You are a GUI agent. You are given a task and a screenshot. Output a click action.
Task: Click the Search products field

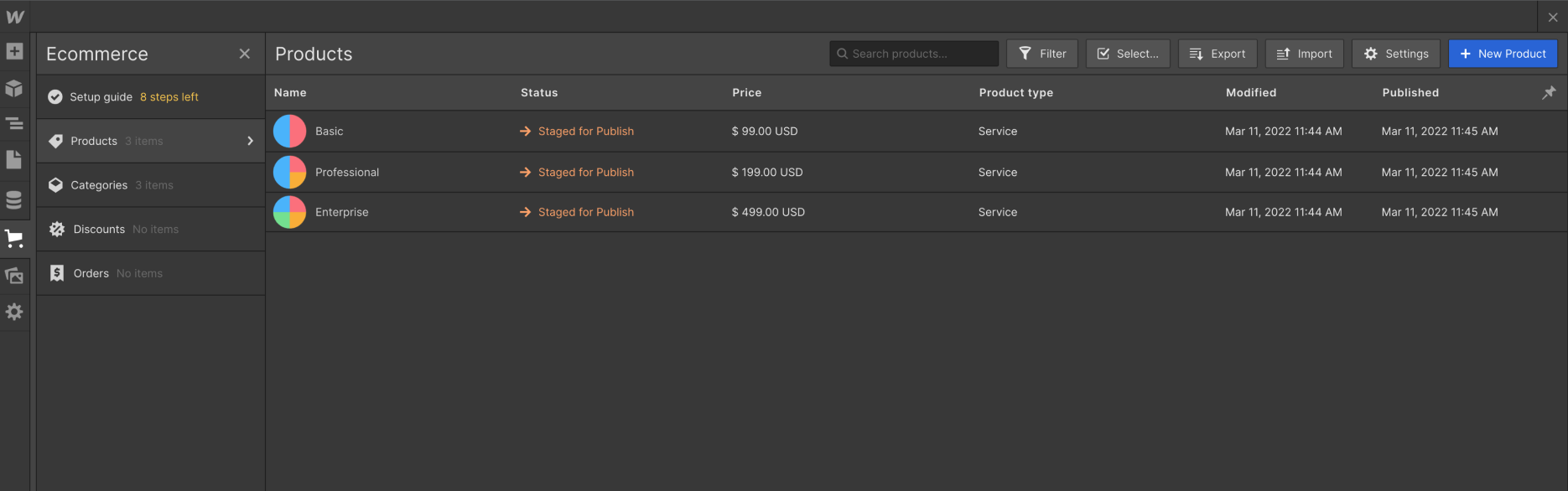click(x=914, y=54)
